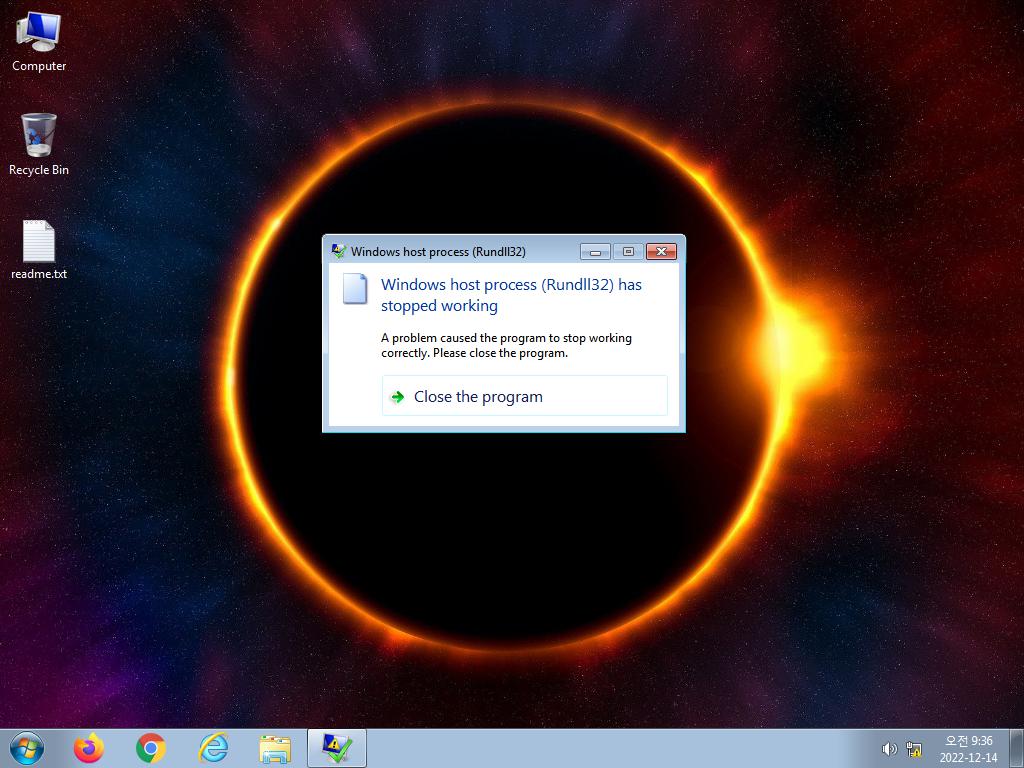Open the Windows Start menu
The height and width of the screenshot is (768, 1024).
(27, 748)
